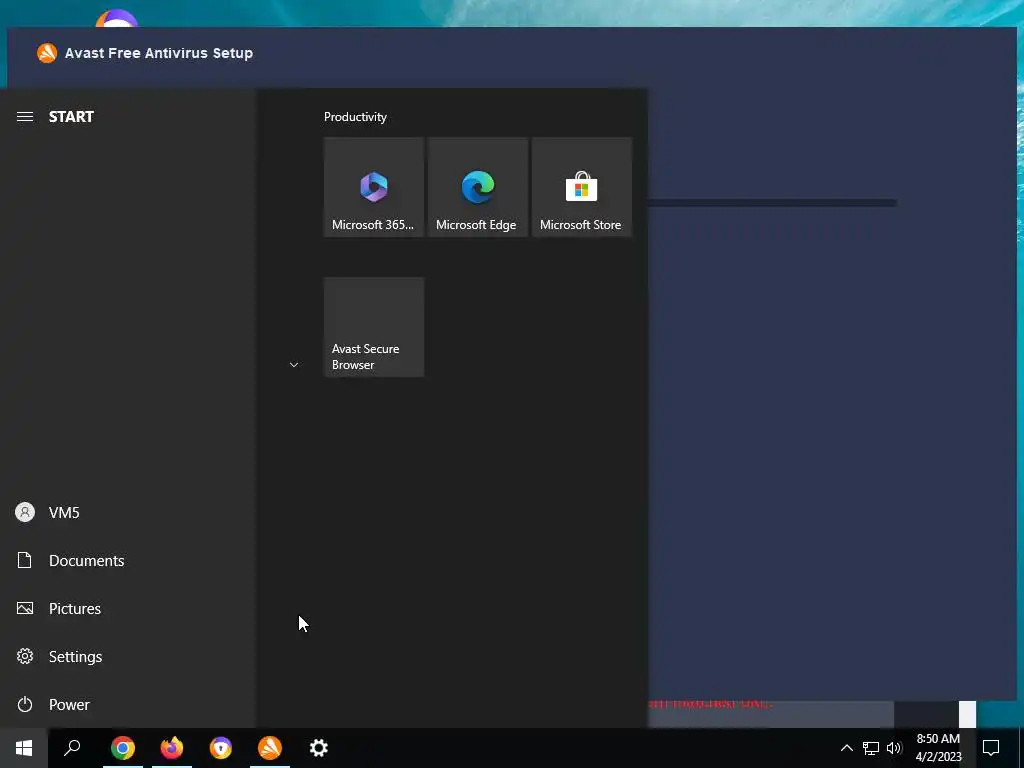Show hidden system tray icons
The width and height of the screenshot is (1024, 768).
[846, 748]
